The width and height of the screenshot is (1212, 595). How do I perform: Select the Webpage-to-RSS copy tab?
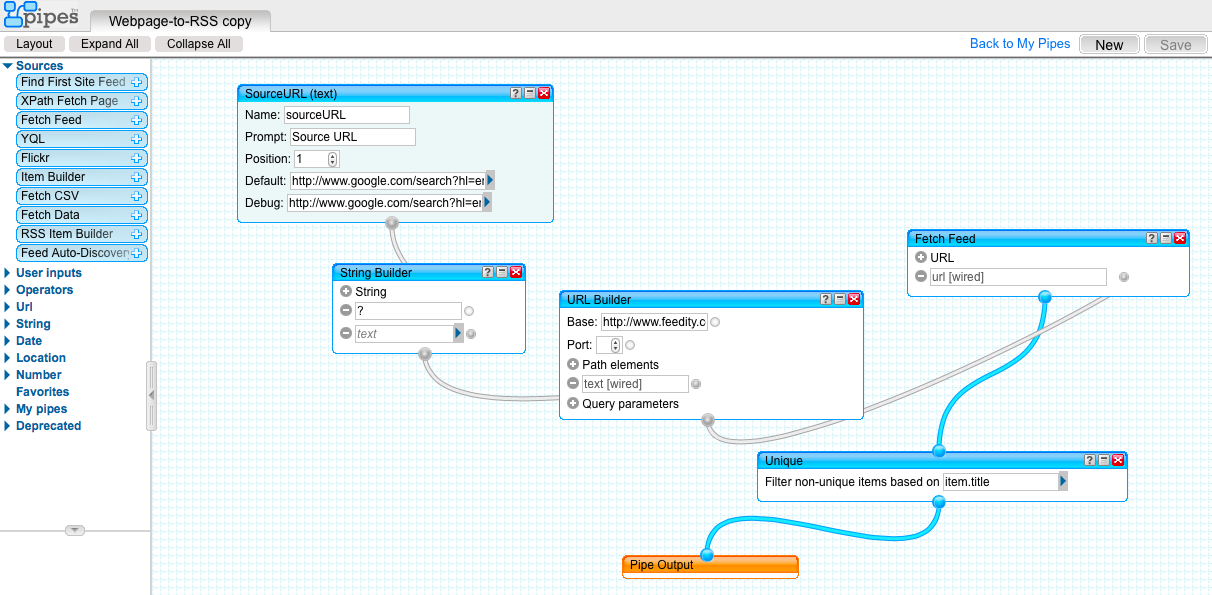[x=180, y=21]
